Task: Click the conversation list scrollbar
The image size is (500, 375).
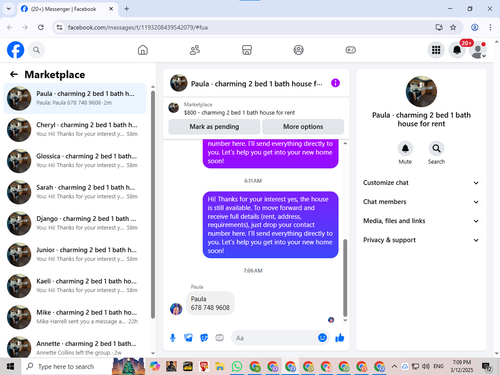Action: (x=153, y=205)
